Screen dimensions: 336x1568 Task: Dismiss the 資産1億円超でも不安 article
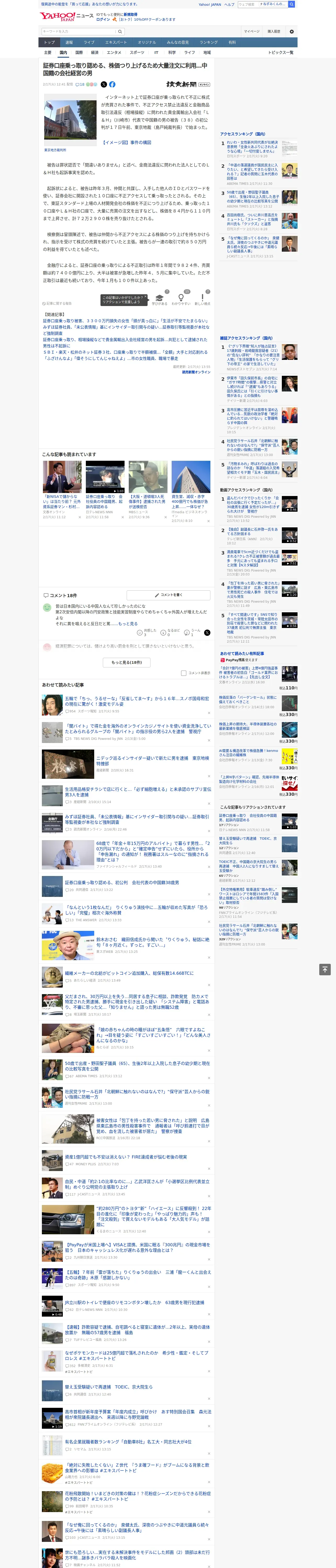pyautogui.click(x=209, y=1169)
